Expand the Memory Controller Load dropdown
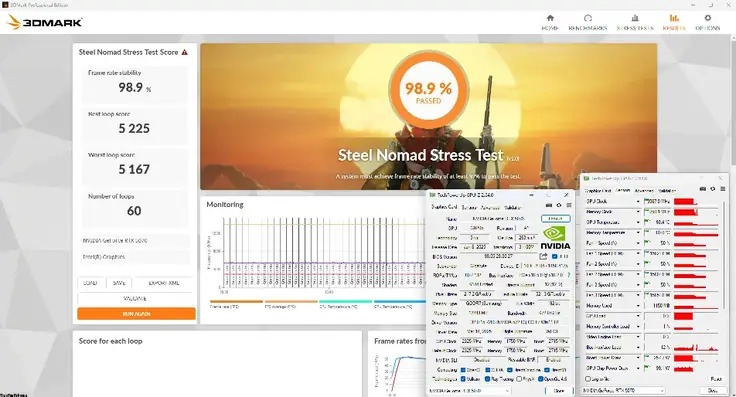Screen dimensions: 736x397 (638, 326)
